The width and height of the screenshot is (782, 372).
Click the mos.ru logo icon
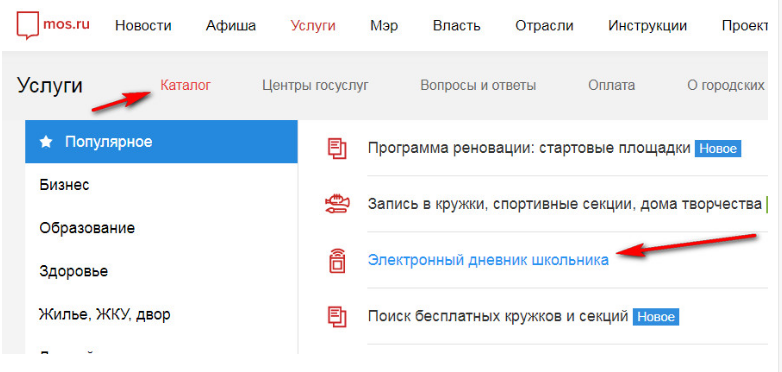[x=28, y=25]
